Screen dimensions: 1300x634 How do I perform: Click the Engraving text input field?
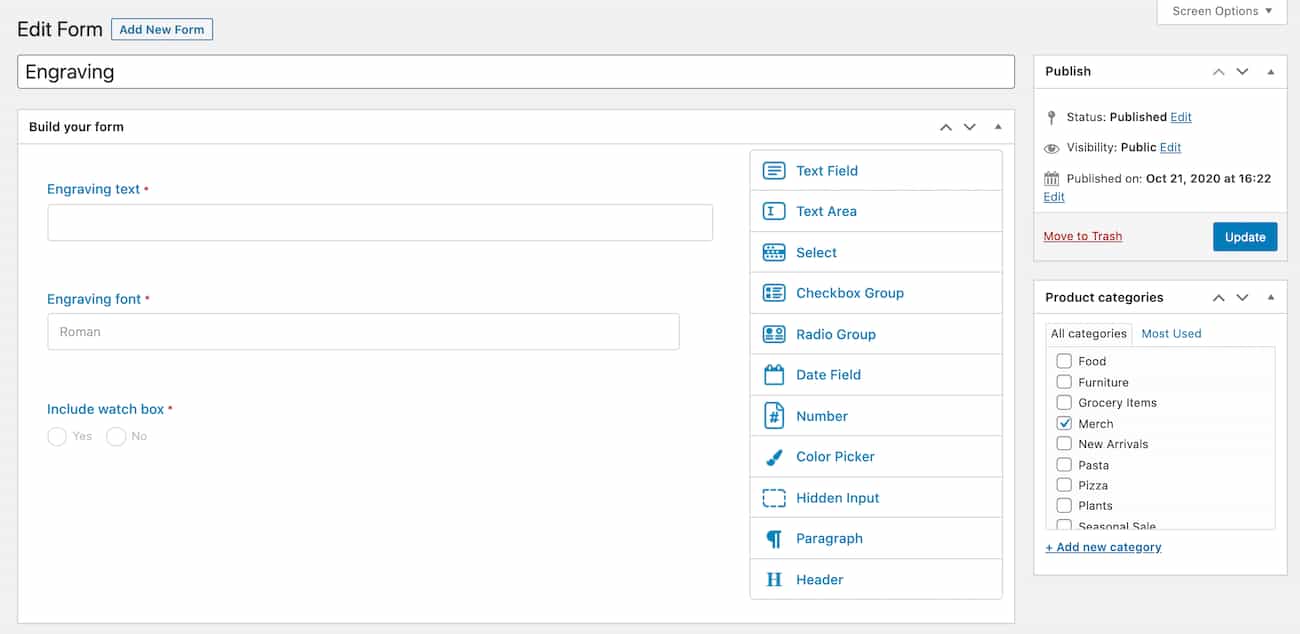click(380, 223)
